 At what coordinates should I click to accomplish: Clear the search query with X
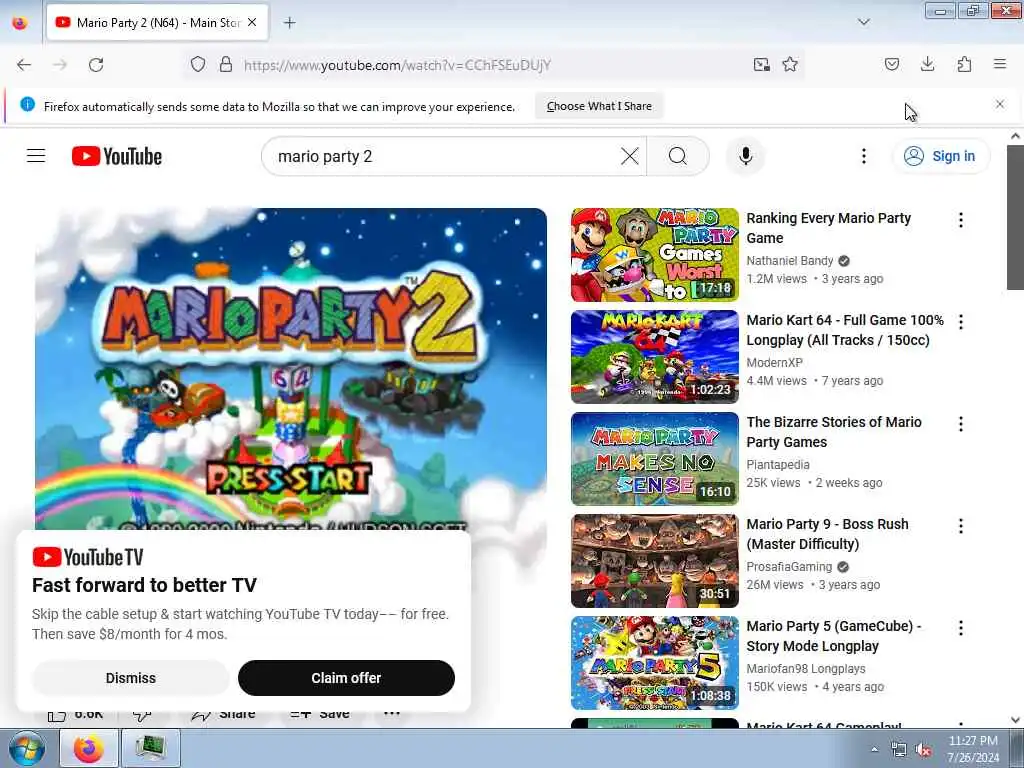pyautogui.click(x=630, y=156)
